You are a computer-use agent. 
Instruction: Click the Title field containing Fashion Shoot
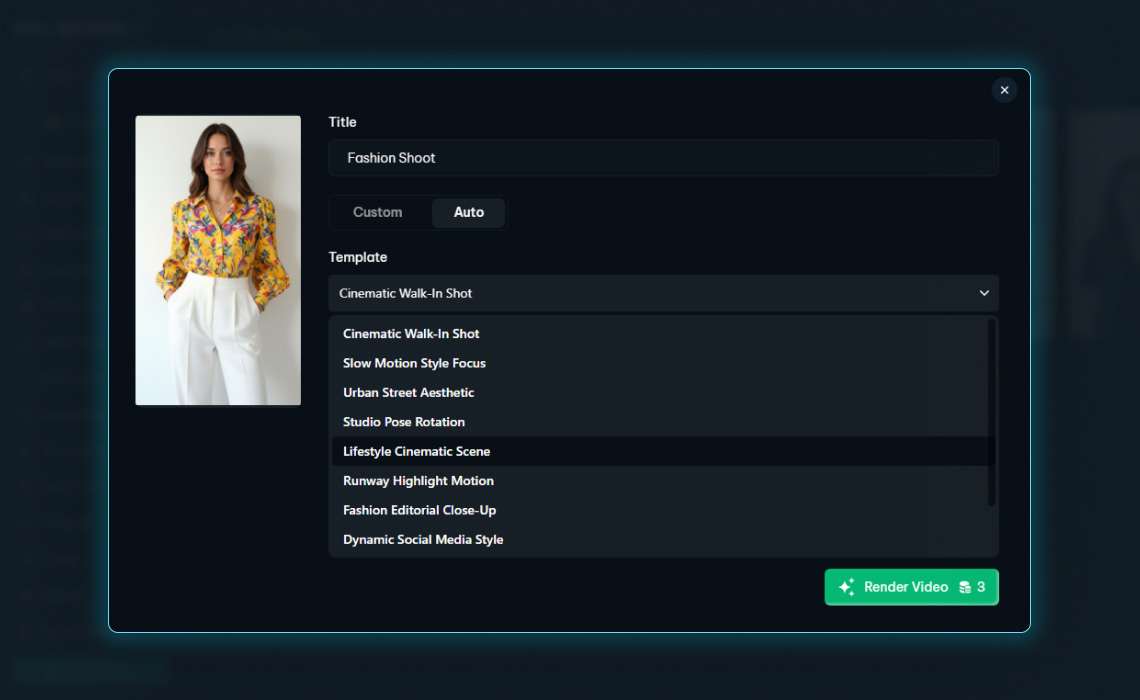coord(663,157)
